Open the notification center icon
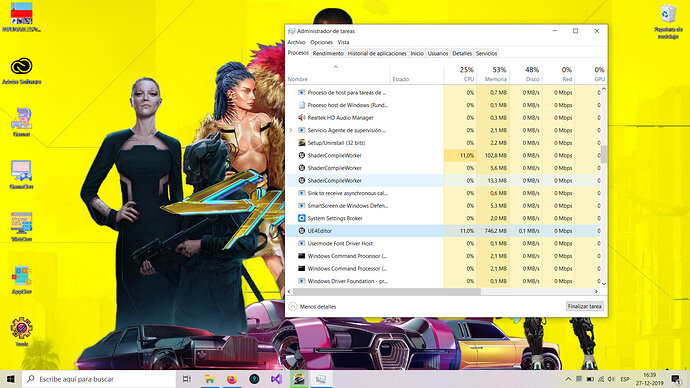690x388 pixels. (676, 379)
